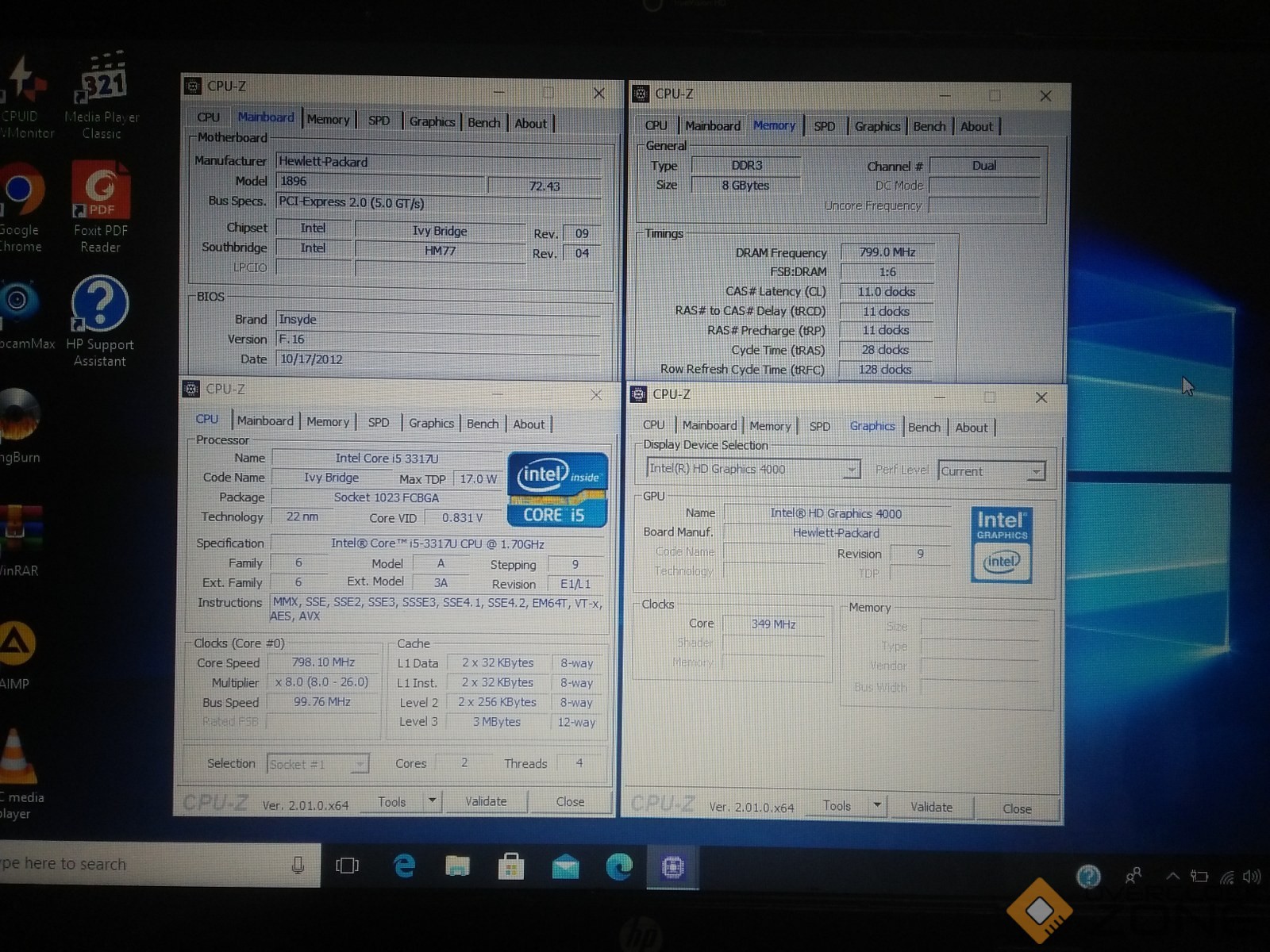This screenshot has height=952, width=1270.
Task: Click the Intel Graphics logo in Graphics window
Action: pyautogui.click(x=1002, y=545)
